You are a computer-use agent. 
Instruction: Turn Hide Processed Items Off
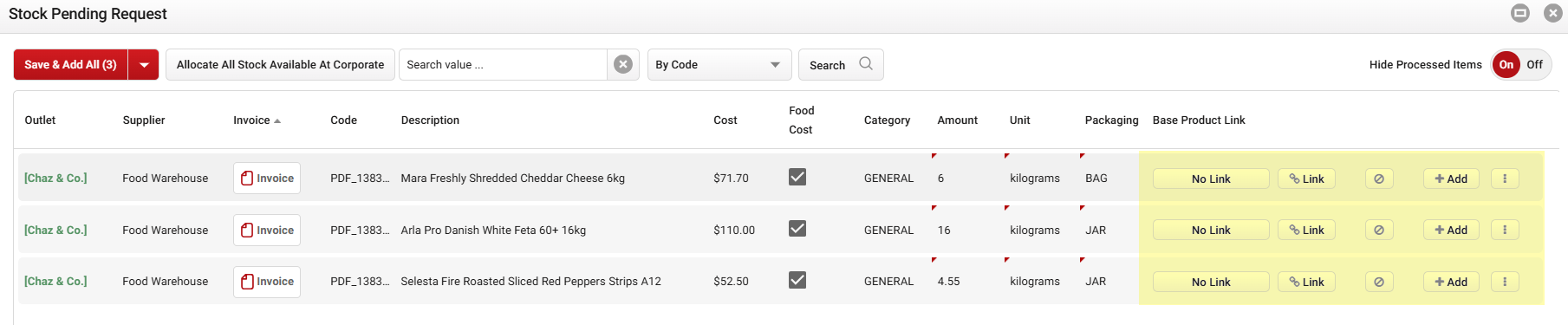point(1535,65)
